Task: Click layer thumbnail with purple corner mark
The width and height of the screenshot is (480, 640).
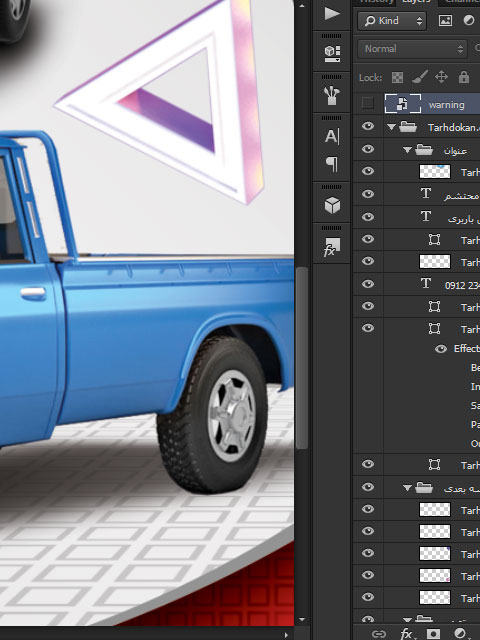Action: click(435, 553)
